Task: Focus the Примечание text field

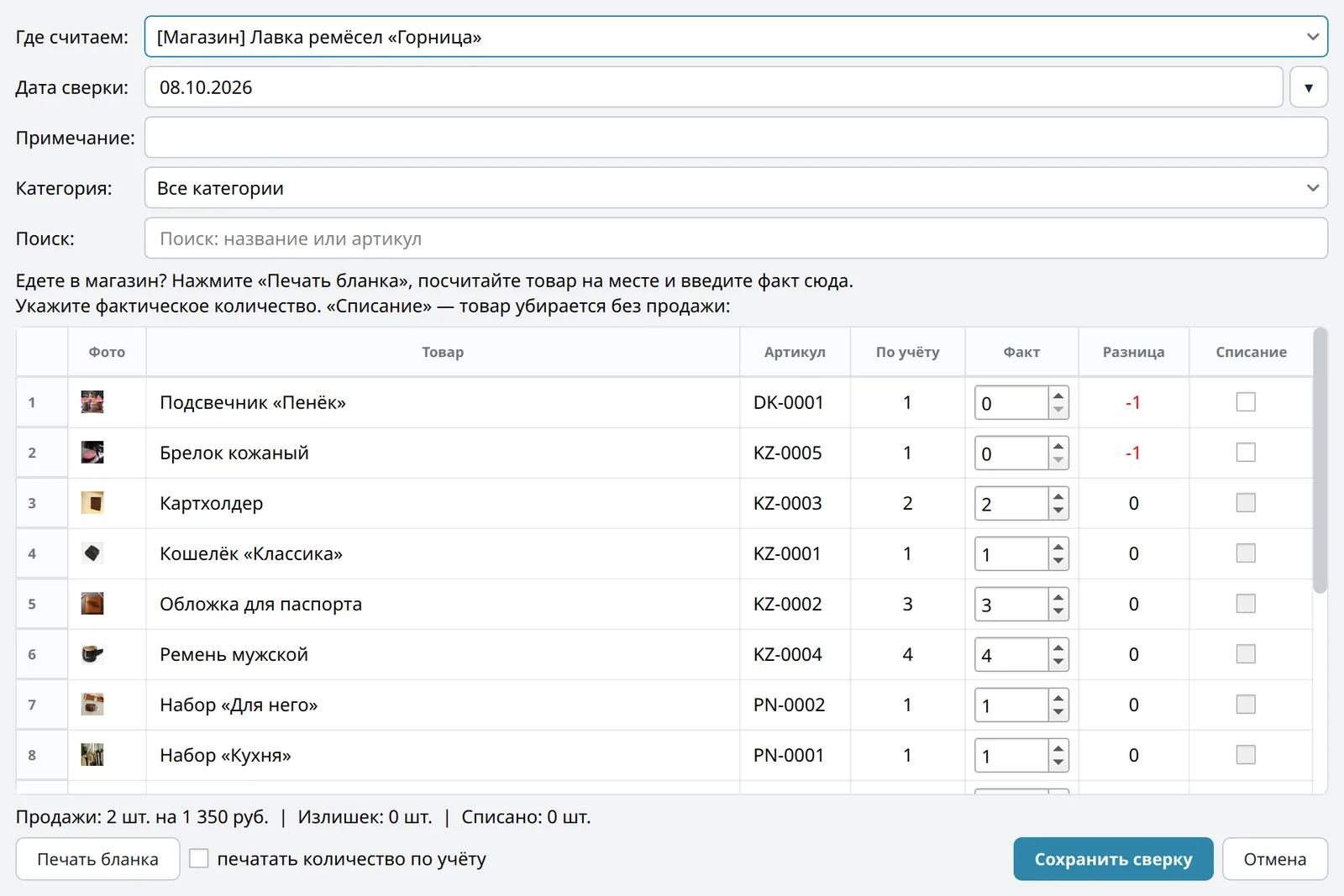Action: click(736, 138)
